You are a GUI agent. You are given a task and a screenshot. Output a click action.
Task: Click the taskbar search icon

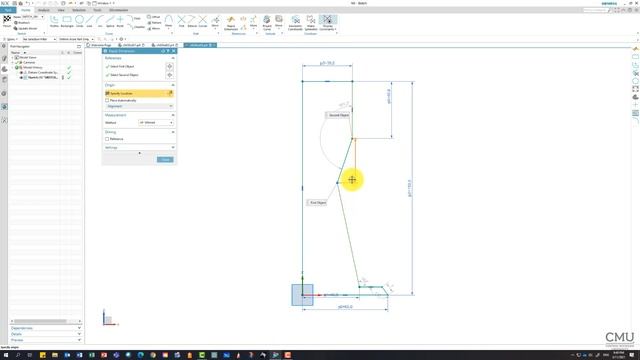(18, 355)
